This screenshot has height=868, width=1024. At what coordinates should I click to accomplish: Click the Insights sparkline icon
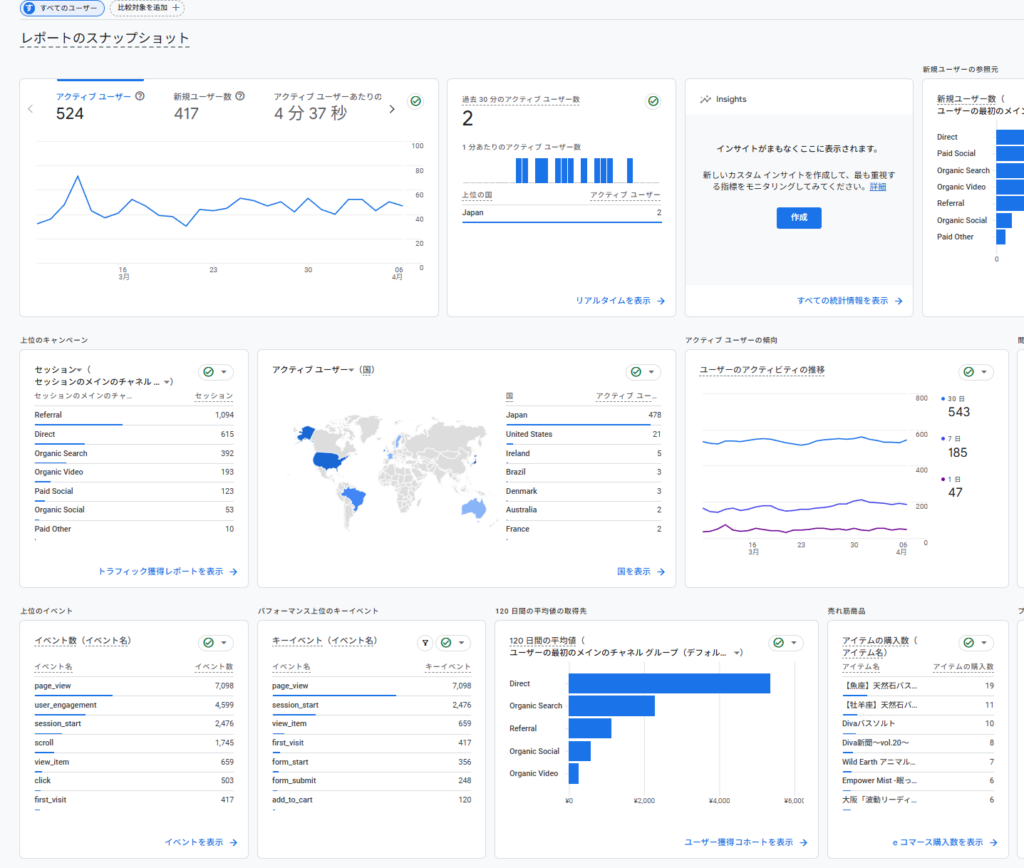pyautogui.click(x=705, y=100)
